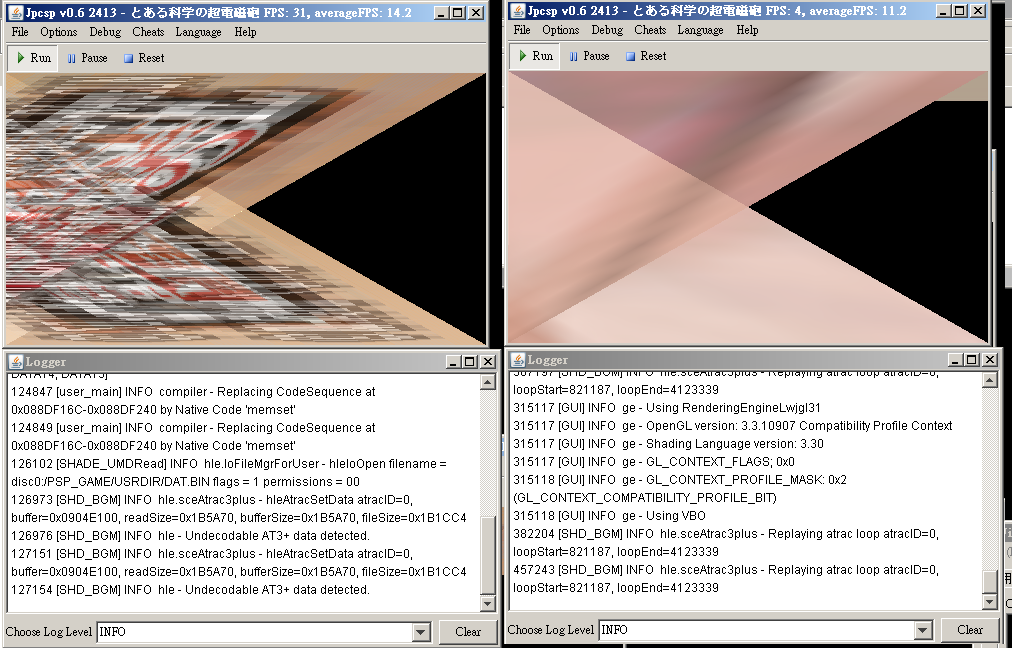
Task: Minimize the right Jpcsp window
Action: [x=942, y=10]
